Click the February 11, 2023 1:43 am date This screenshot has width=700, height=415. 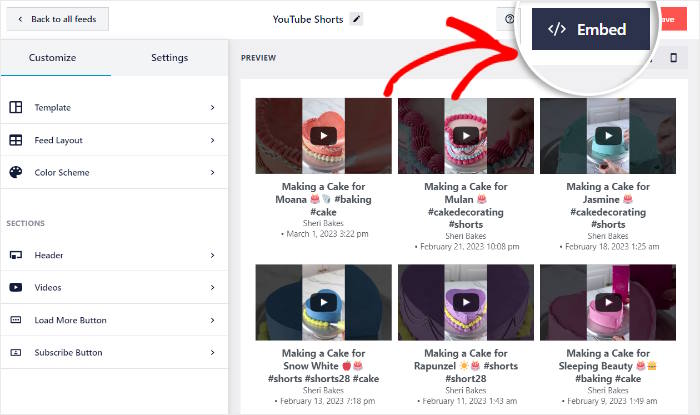coord(469,401)
